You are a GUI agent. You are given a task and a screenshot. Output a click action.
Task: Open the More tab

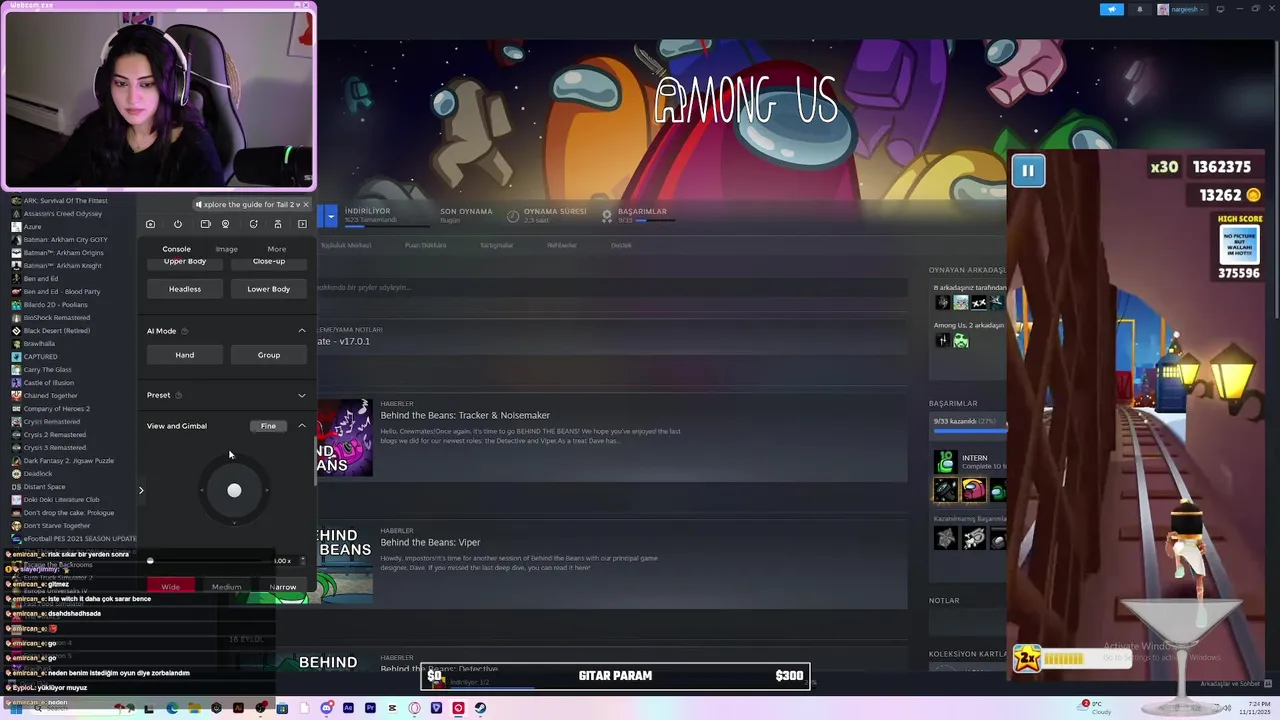click(x=277, y=249)
